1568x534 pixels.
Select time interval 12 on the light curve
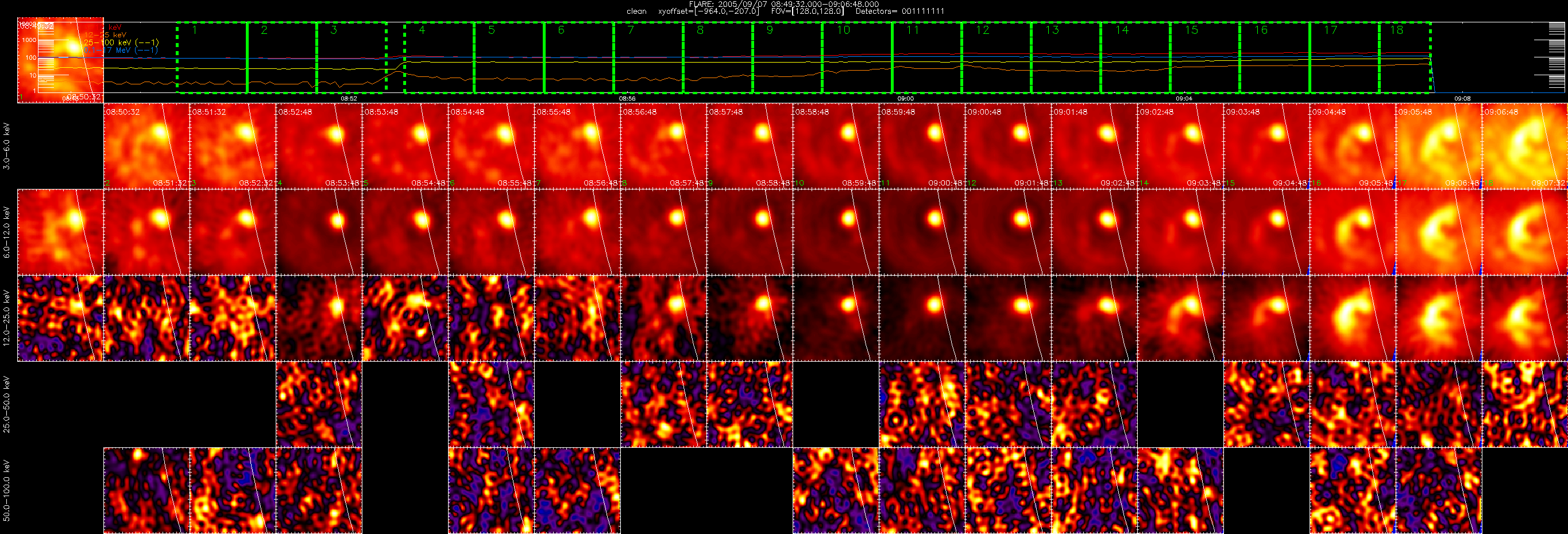997,58
